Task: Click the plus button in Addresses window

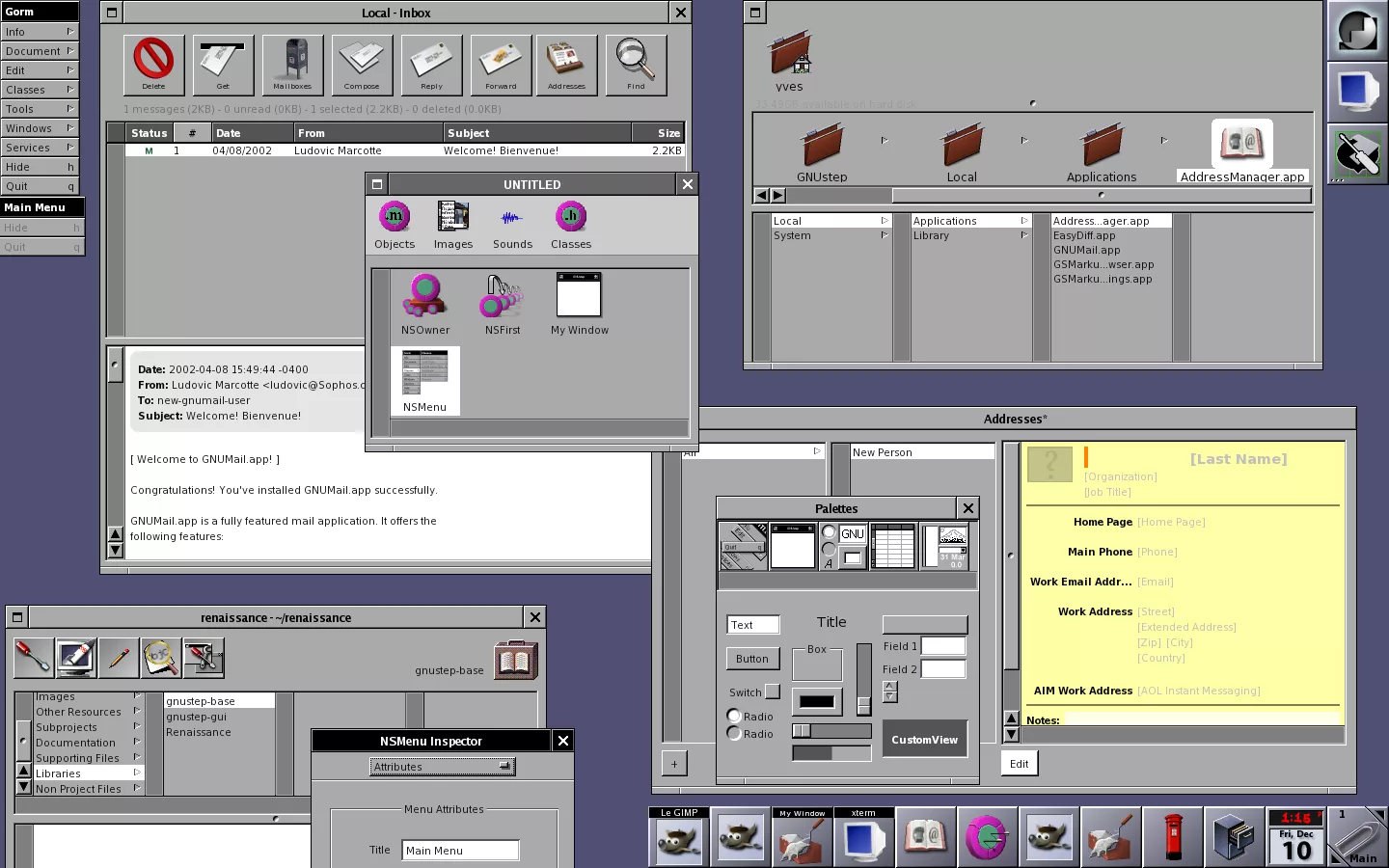Action: click(x=674, y=764)
